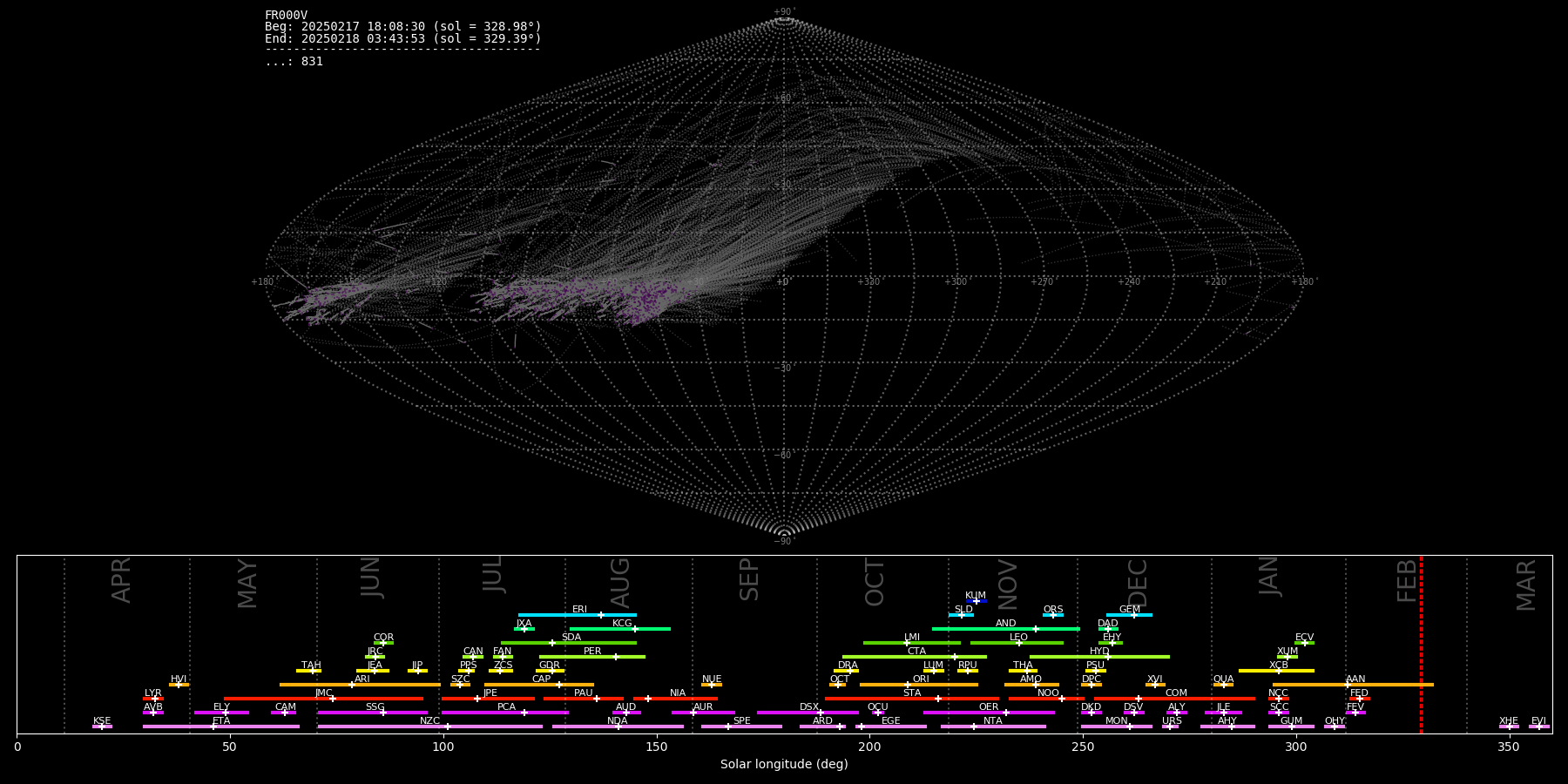Image resolution: width=1568 pixels, height=784 pixels.
Task: Click the AUR shower label
Action: (x=703, y=706)
